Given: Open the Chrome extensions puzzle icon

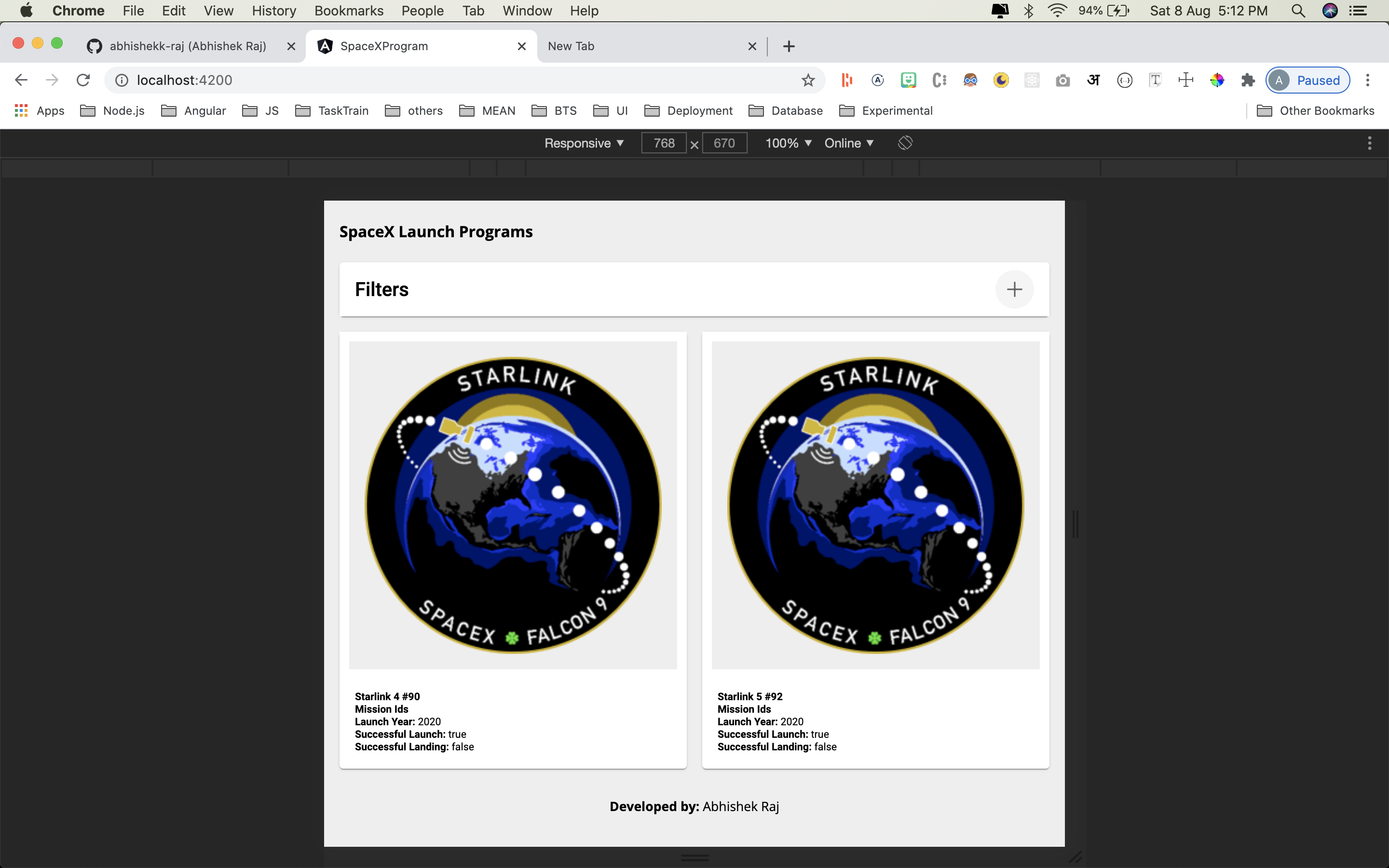Looking at the screenshot, I should [1248, 81].
